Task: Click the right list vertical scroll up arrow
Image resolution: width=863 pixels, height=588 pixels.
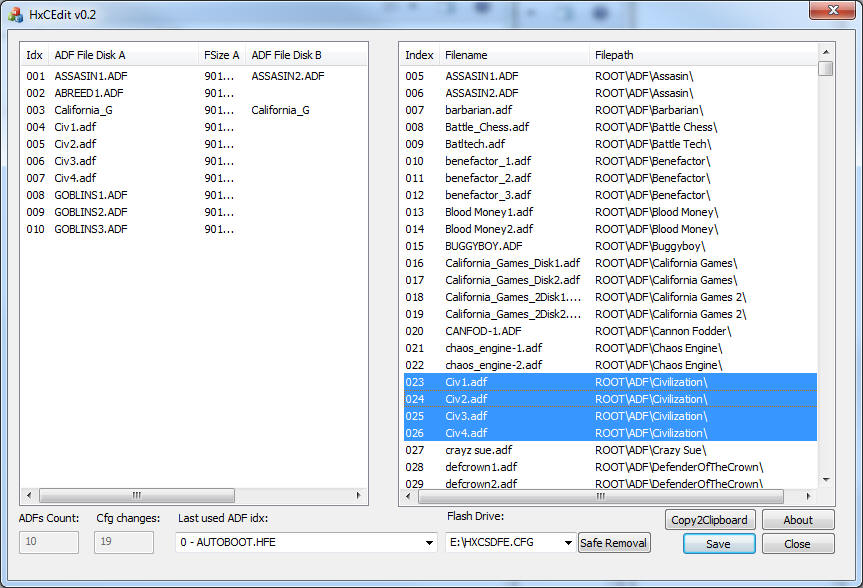Action: (x=826, y=52)
